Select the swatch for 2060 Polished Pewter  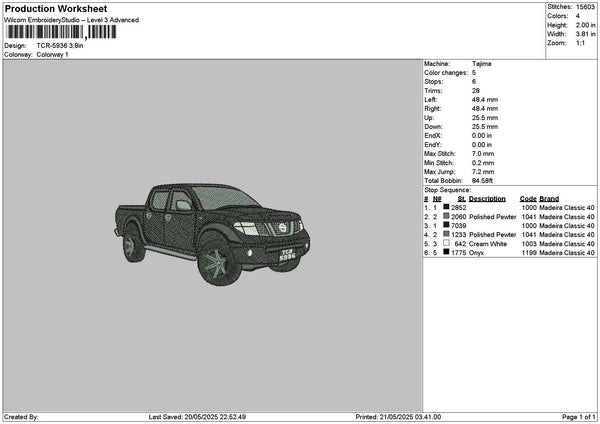click(x=446, y=216)
